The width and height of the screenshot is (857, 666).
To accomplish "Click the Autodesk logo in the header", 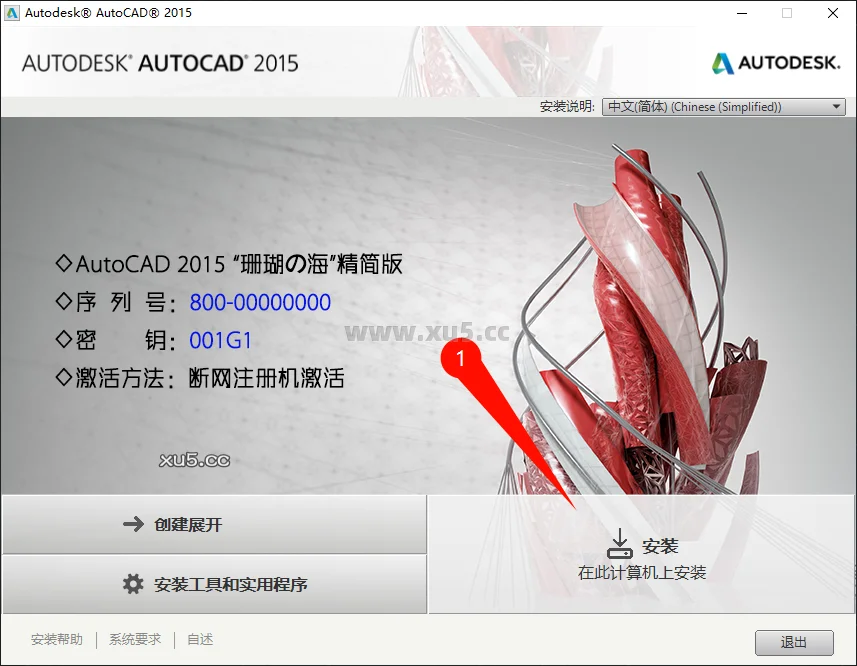I will tap(777, 63).
